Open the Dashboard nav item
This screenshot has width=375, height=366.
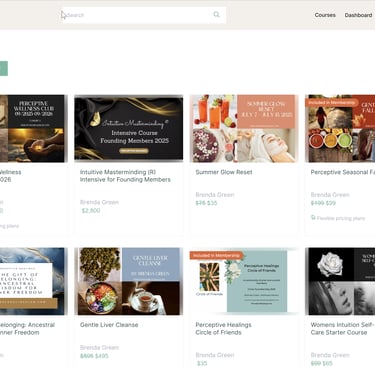358,15
